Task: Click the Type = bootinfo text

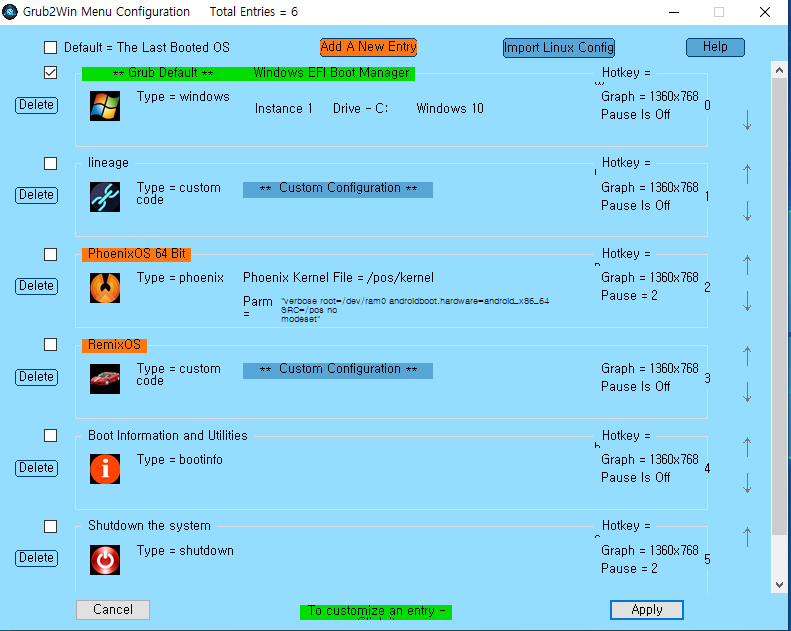Action: tap(180, 460)
